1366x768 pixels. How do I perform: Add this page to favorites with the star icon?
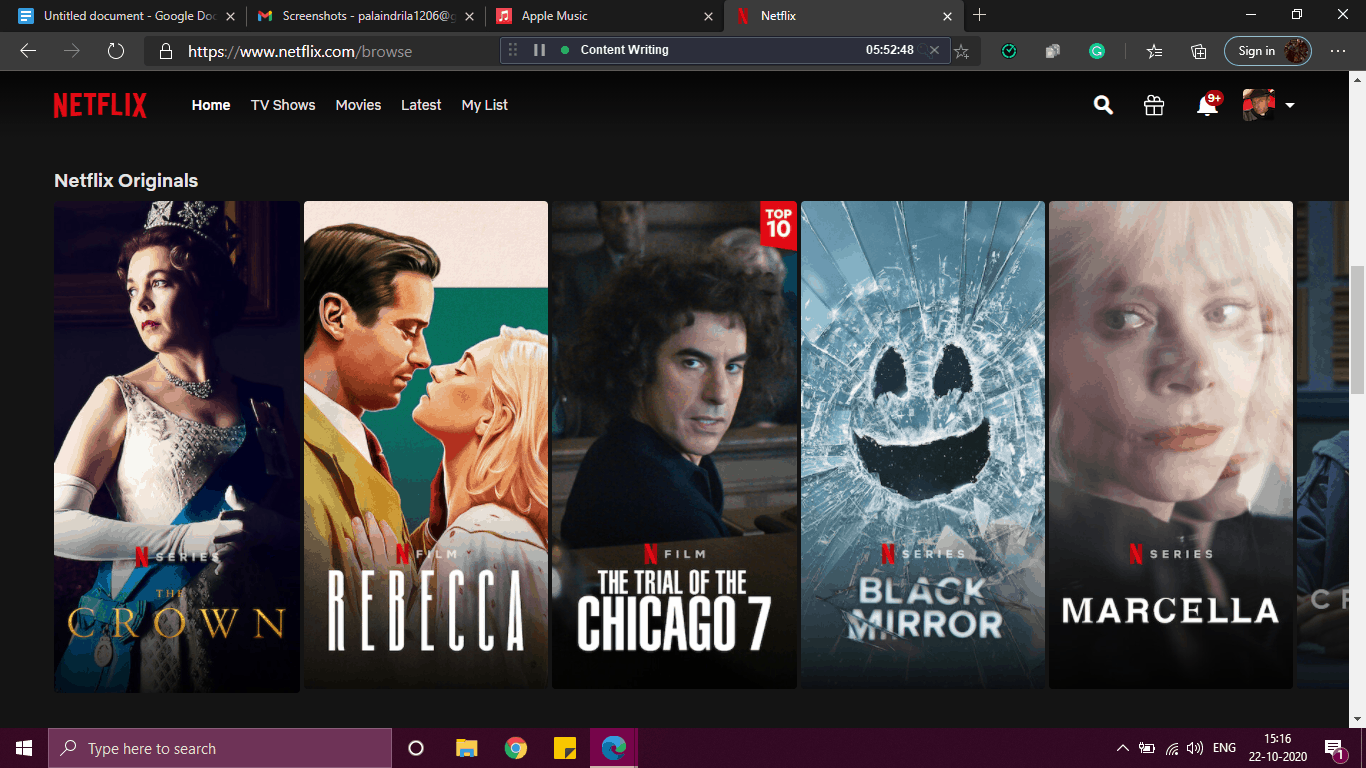(x=962, y=52)
